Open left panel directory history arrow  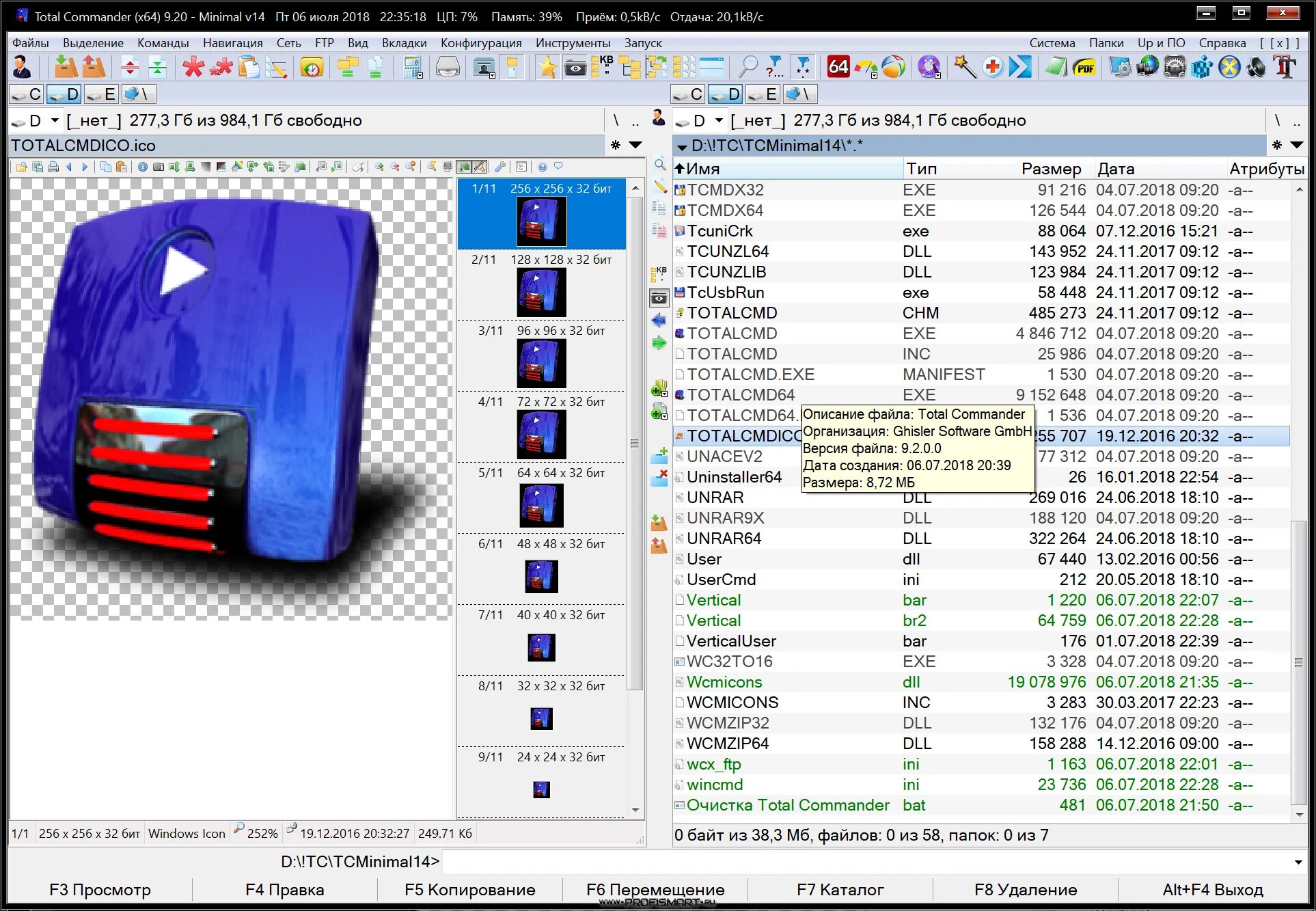pos(635,145)
